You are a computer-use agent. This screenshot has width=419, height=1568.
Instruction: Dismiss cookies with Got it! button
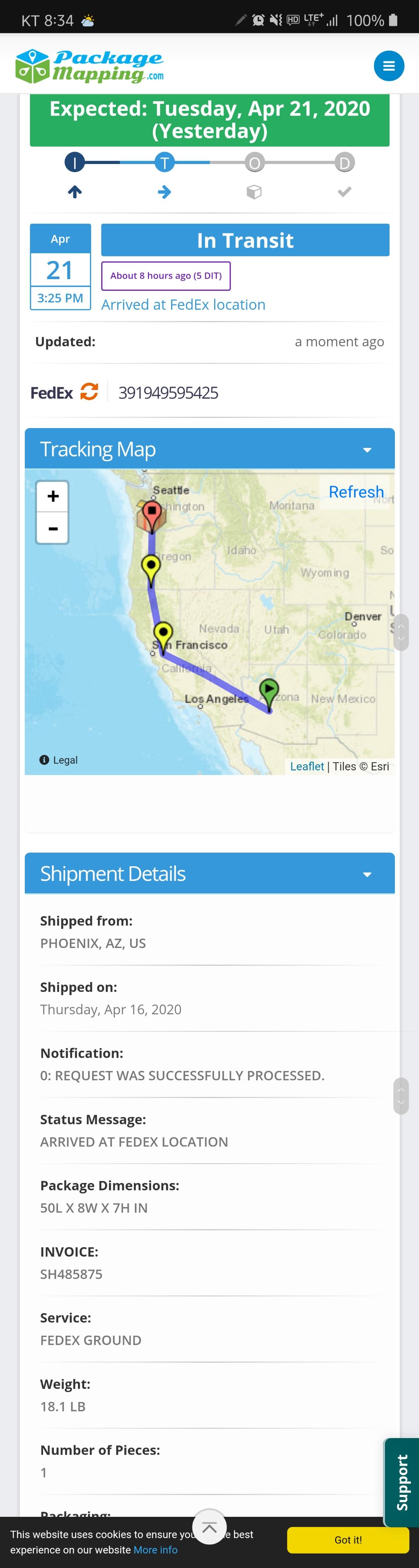point(348,1539)
